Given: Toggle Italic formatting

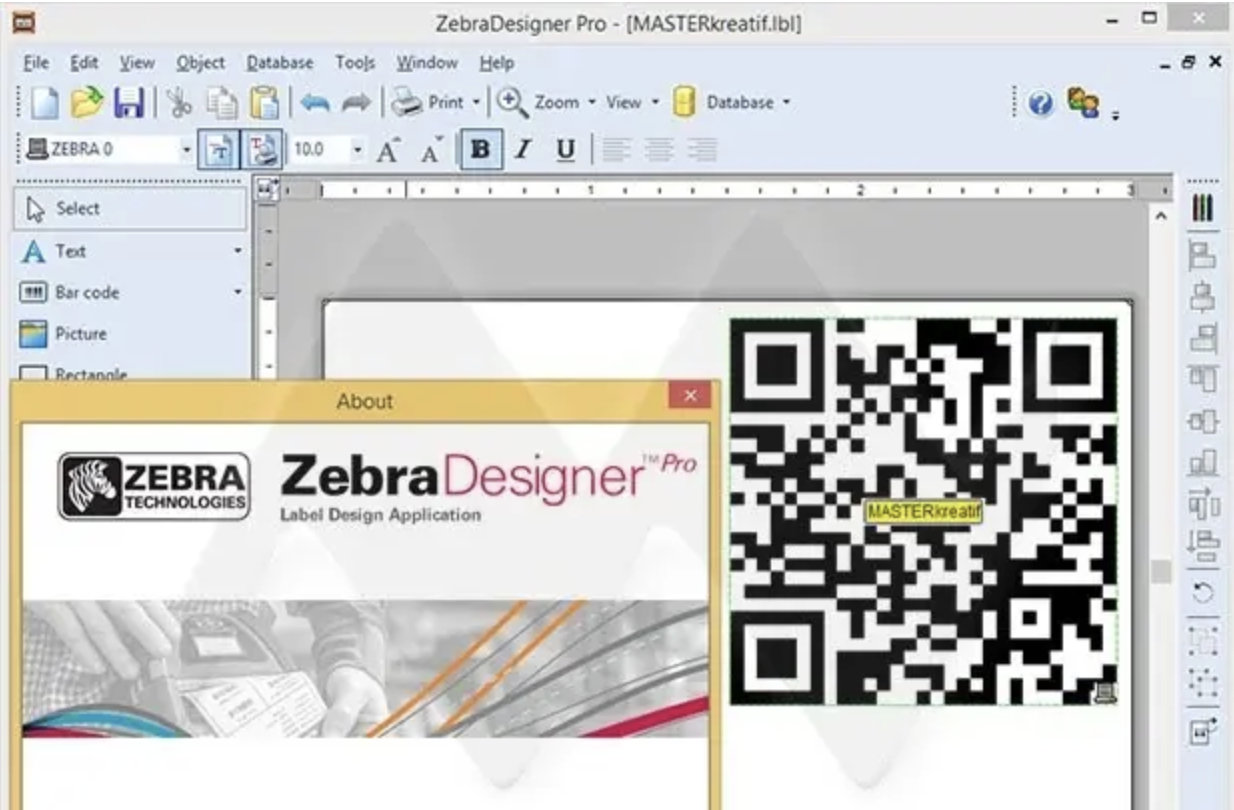Looking at the screenshot, I should tap(522, 150).
